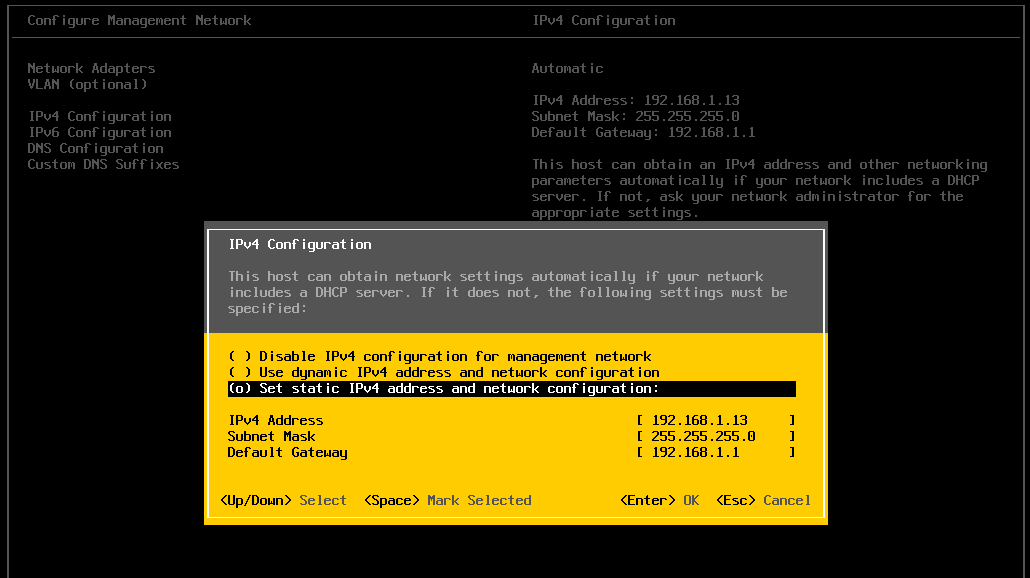Select Disable IPv4 configuration radio option

click(439, 356)
